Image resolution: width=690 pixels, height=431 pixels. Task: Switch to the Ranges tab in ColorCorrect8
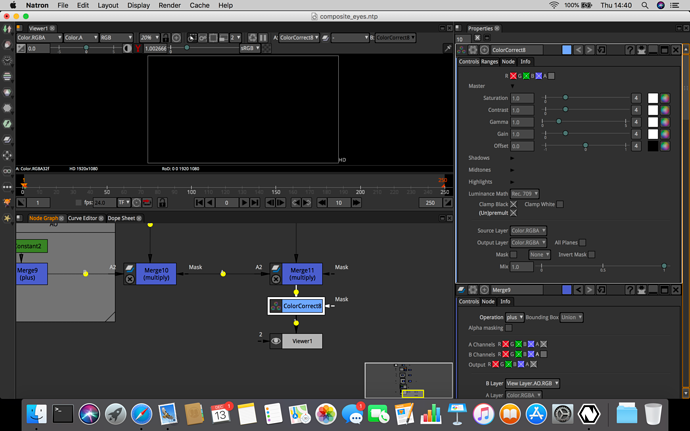[x=489, y=62]
